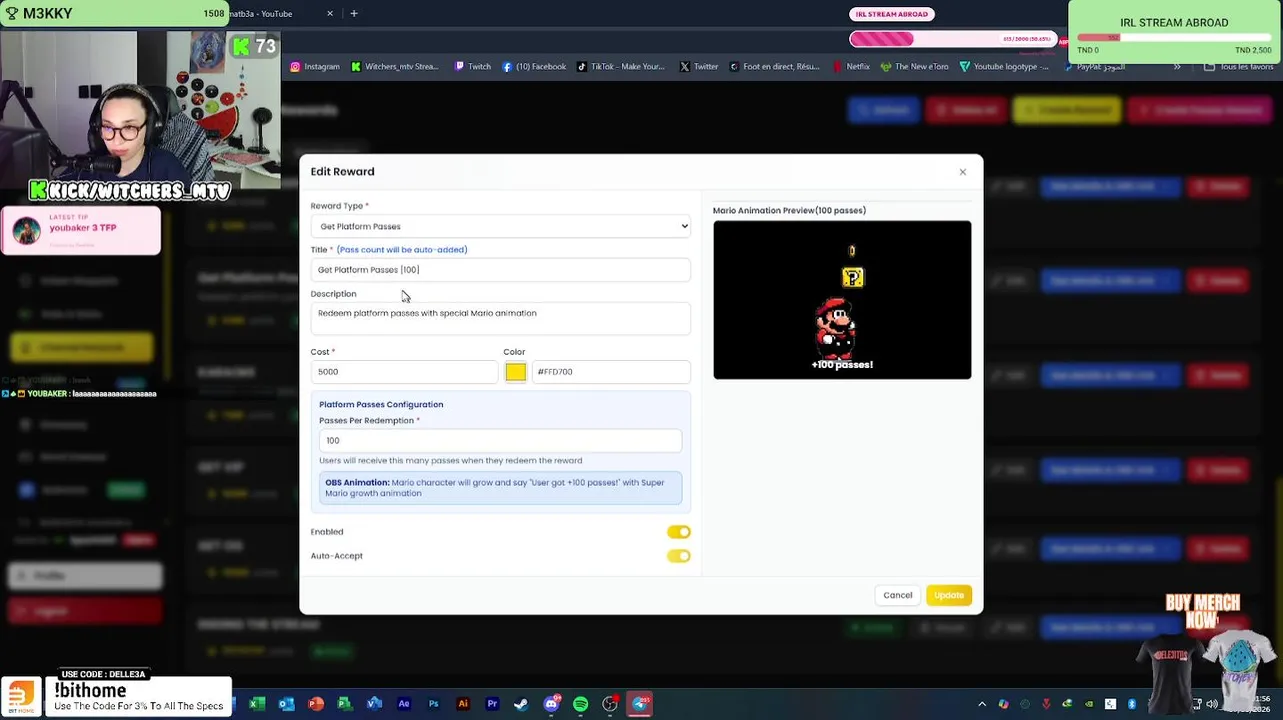This screenshot has width=1283, height=720.
Task: Click the Mario animation preview
Action: [842, 300]
